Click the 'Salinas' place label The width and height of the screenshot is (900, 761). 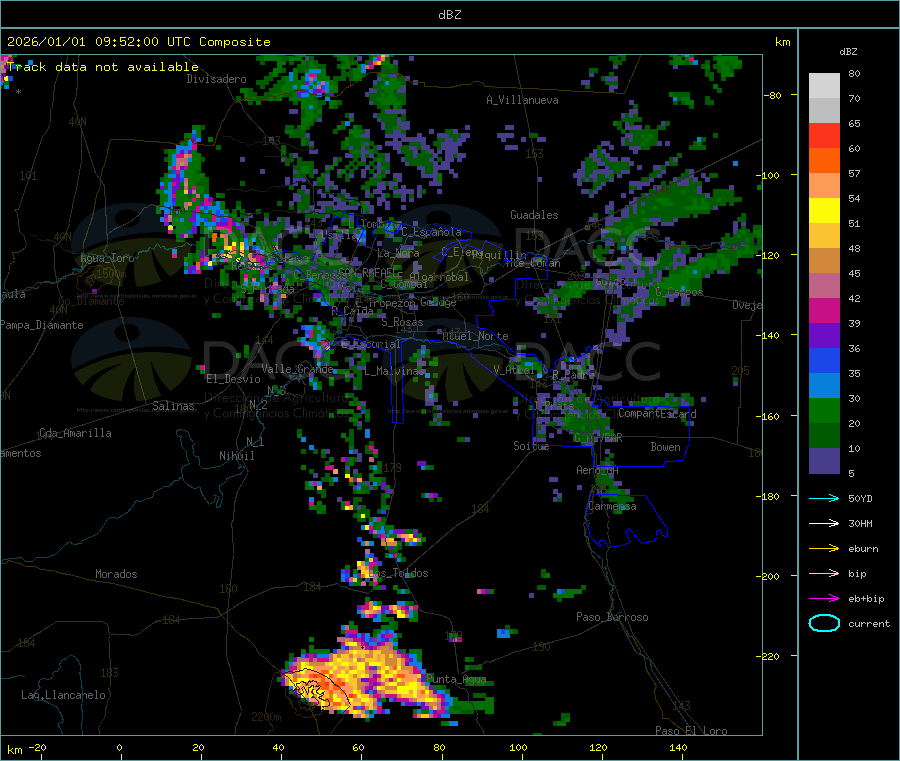[173, 406]
